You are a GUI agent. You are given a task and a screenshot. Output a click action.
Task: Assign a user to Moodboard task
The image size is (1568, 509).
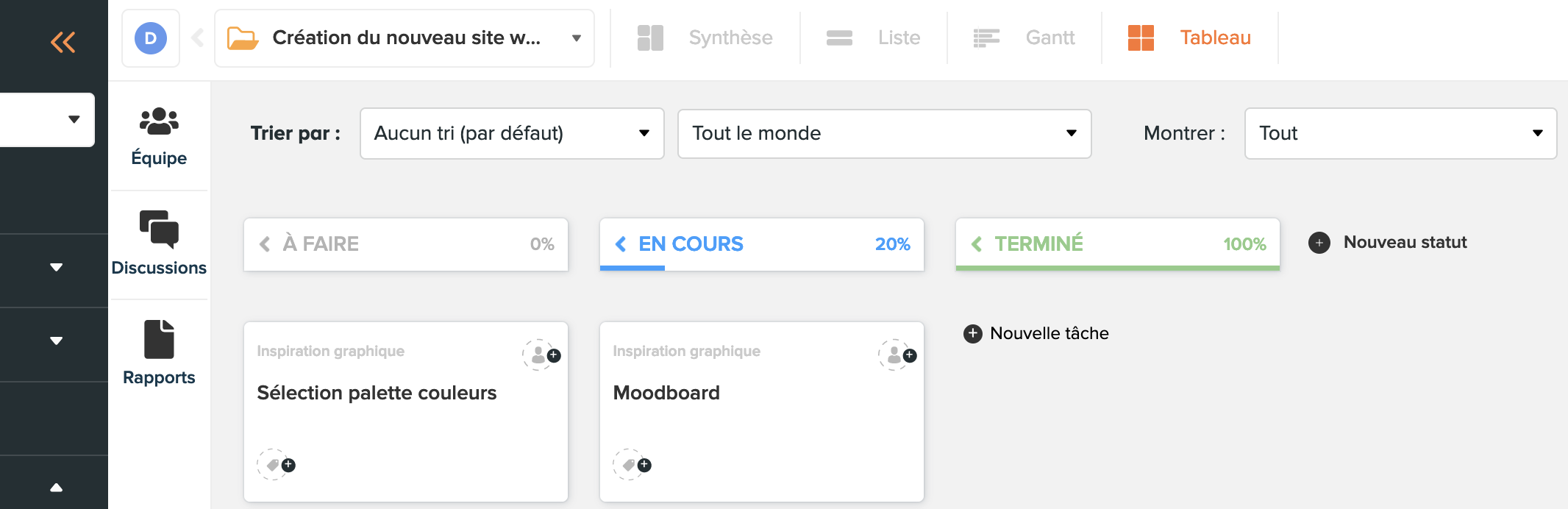tap(897, 355)
